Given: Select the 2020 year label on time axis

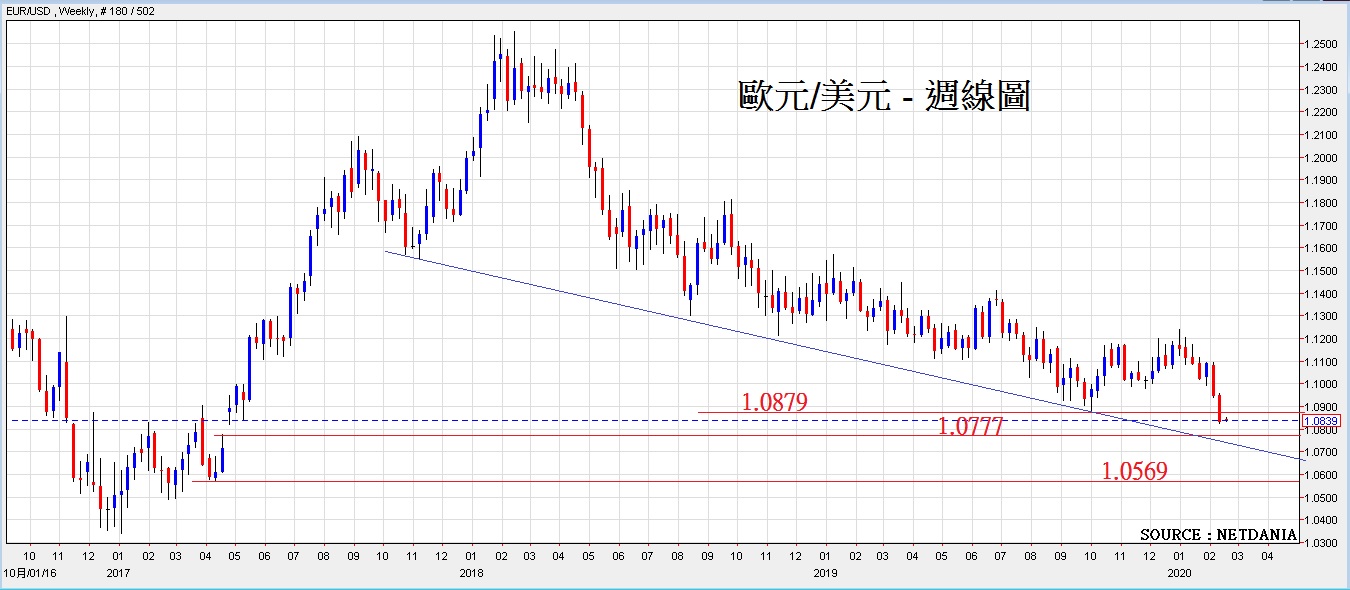Looking at the screenshot, I should [1179, 574].
